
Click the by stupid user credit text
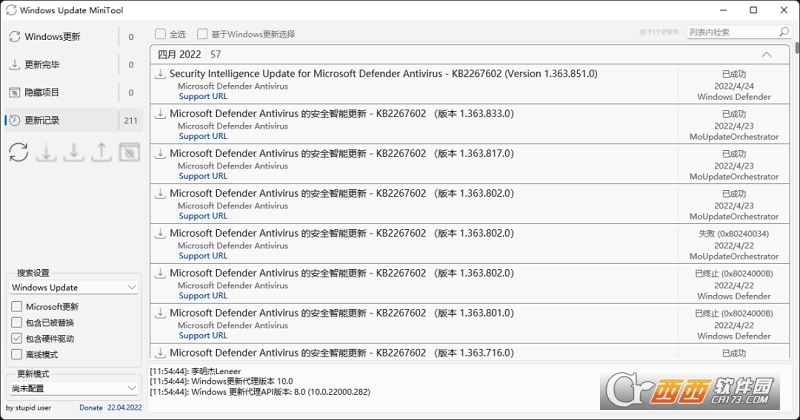pyautogui.click(x=29, y=408)
